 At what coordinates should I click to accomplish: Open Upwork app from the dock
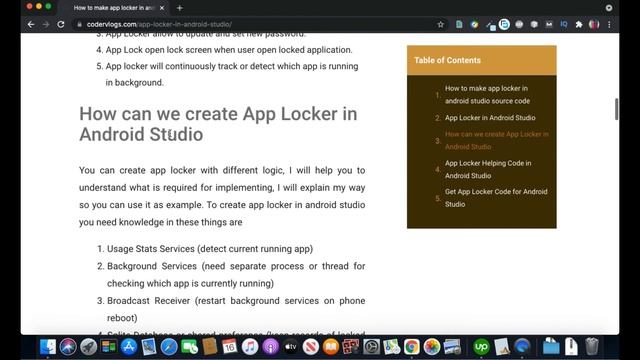[x=481, y=347]
